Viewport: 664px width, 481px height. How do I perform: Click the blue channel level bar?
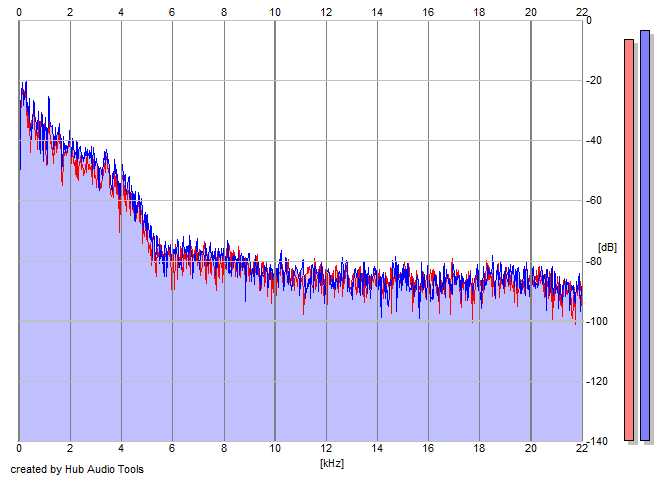(x=645, y=235)
